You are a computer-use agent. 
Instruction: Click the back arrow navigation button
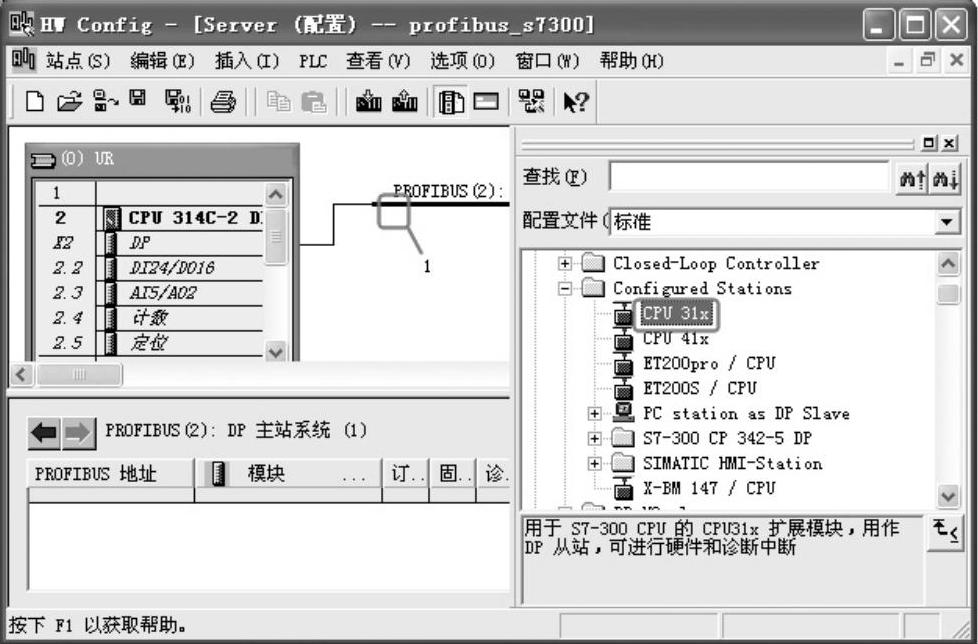[x=44, y=433]
